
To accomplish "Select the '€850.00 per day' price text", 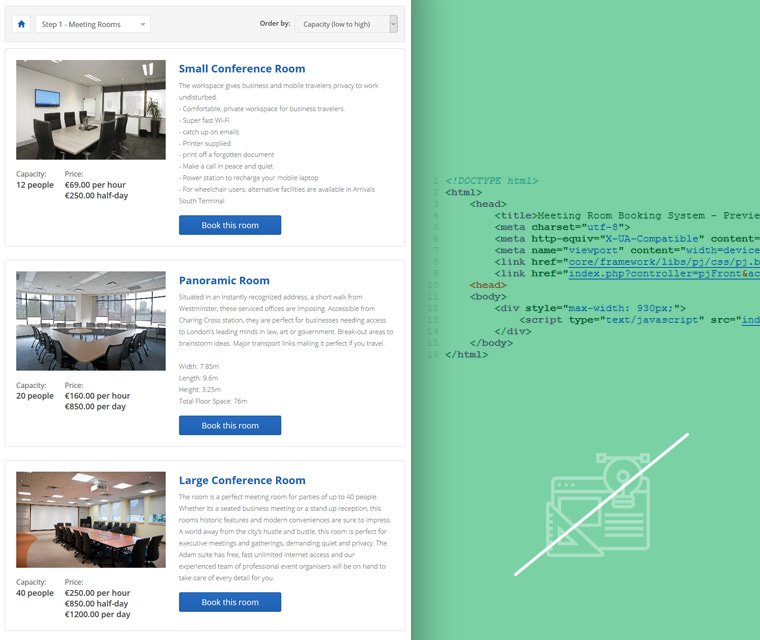I will click(x=95, y=406).
